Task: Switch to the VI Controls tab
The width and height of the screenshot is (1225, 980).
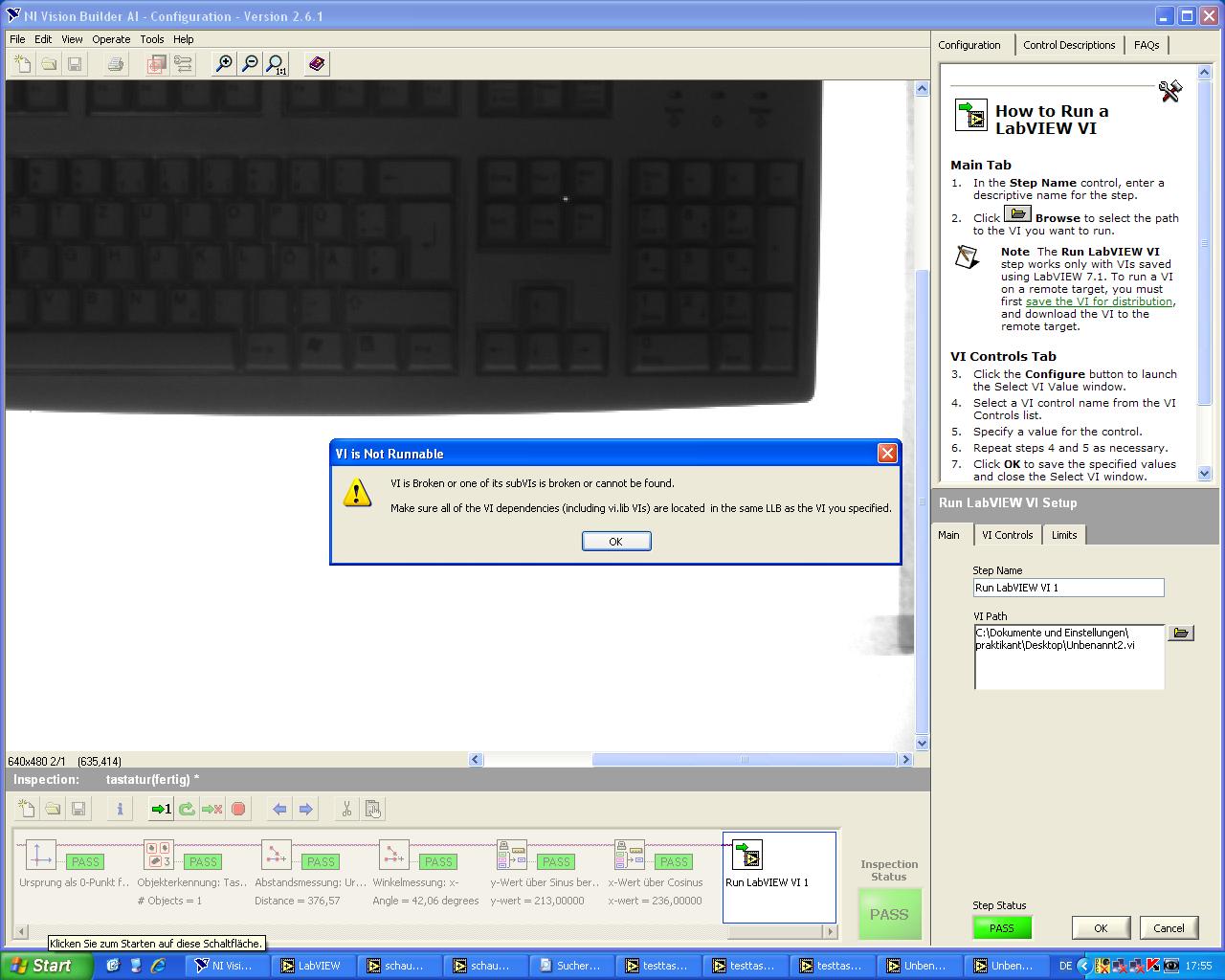Action: coord(1007,535)
